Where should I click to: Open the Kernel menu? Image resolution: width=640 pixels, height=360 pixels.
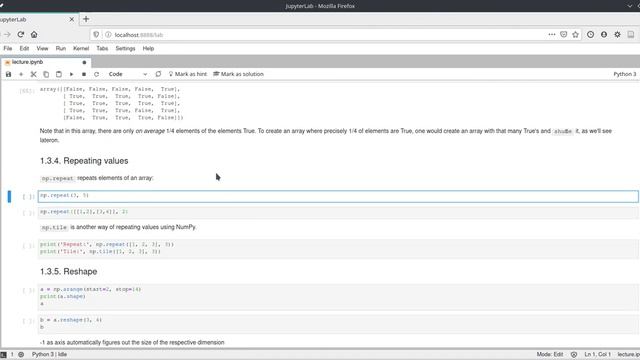pyautogui.click(x=81, y=48)
